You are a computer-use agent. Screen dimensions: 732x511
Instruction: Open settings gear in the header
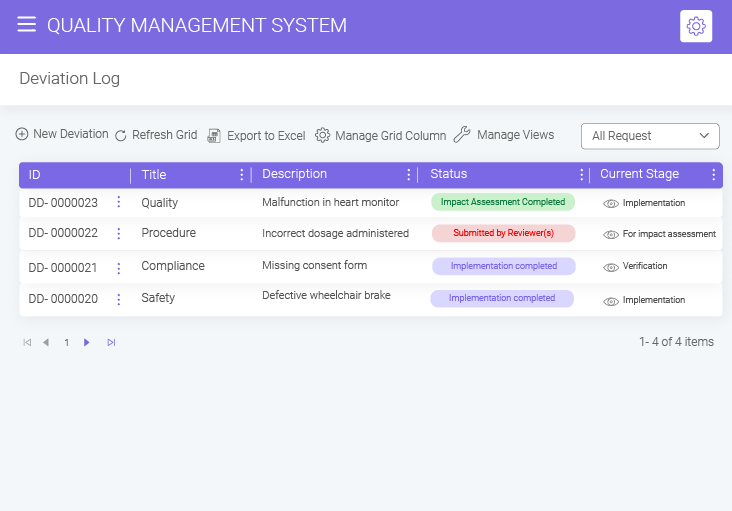(x=696, y=26)
